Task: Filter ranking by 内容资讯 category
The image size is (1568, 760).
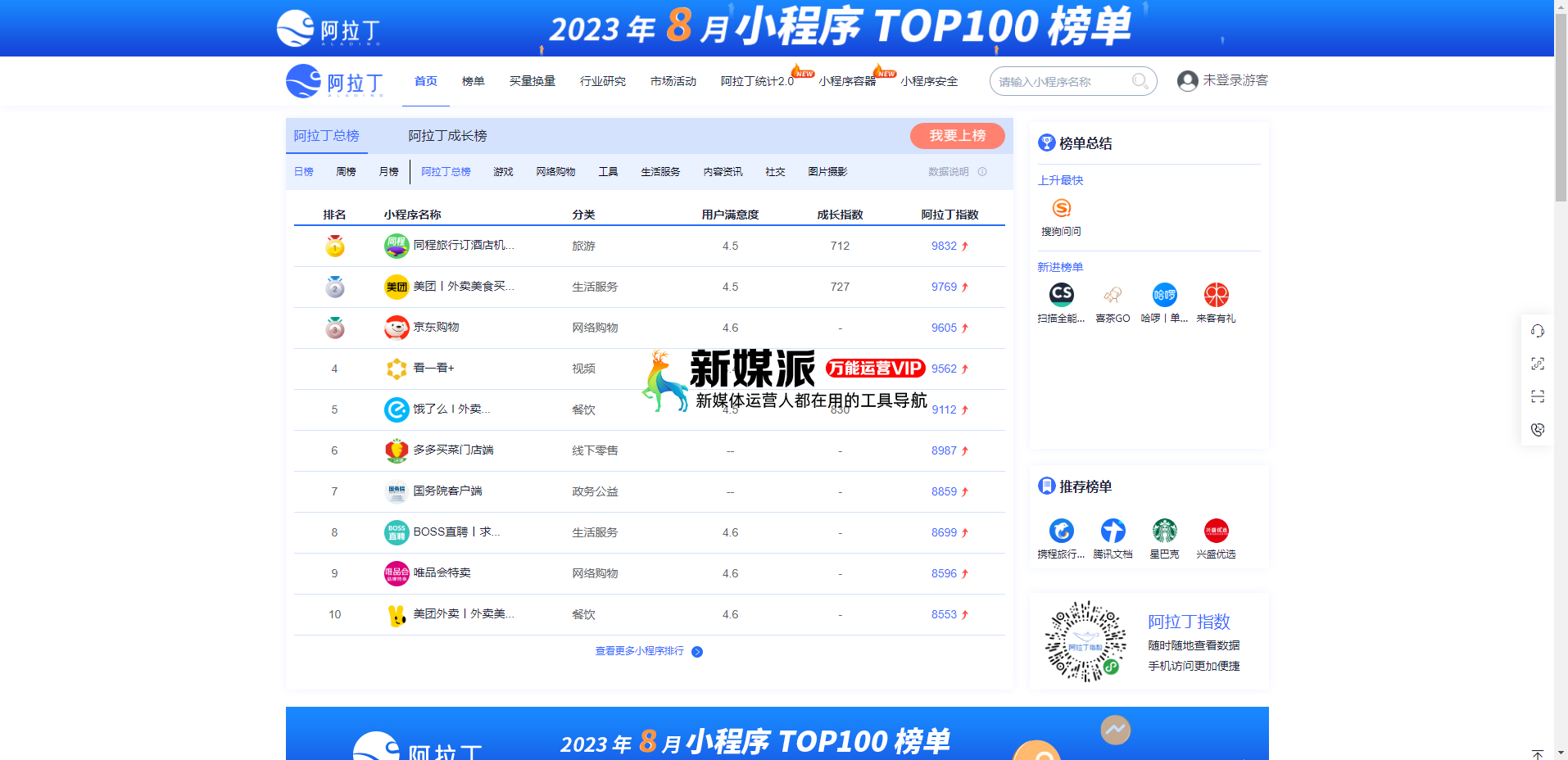Action: click(723, 172)
